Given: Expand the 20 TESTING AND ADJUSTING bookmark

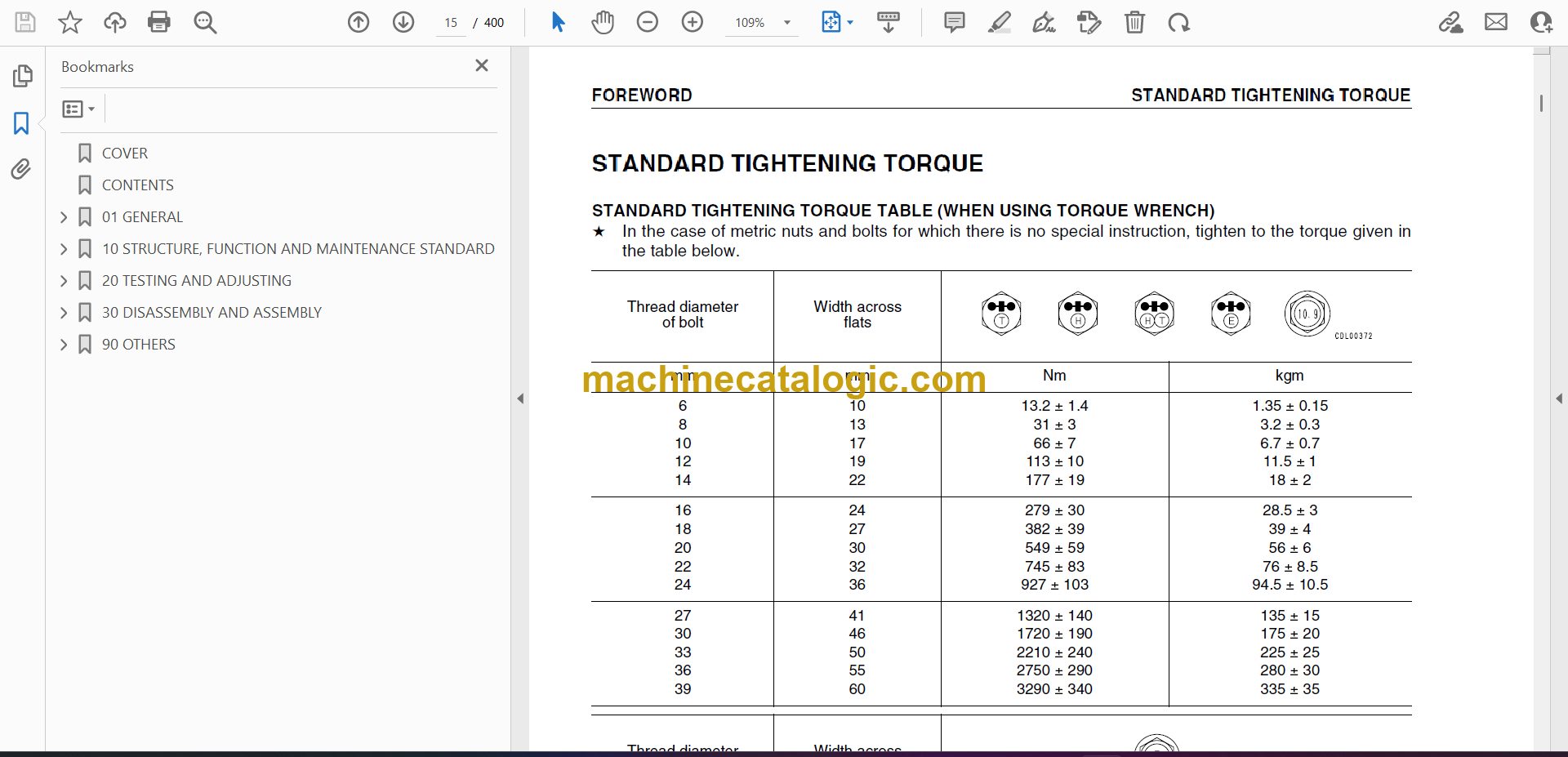Looking at the screenshot, I should (64, 280).
